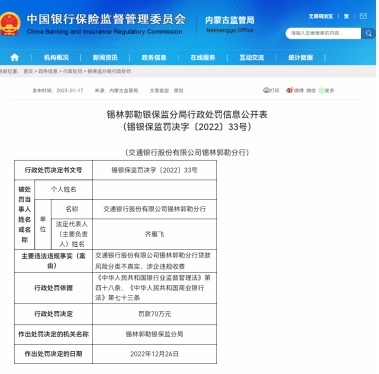
Task: Click the green more-sharing icon
Action: (x=321, y=90)
